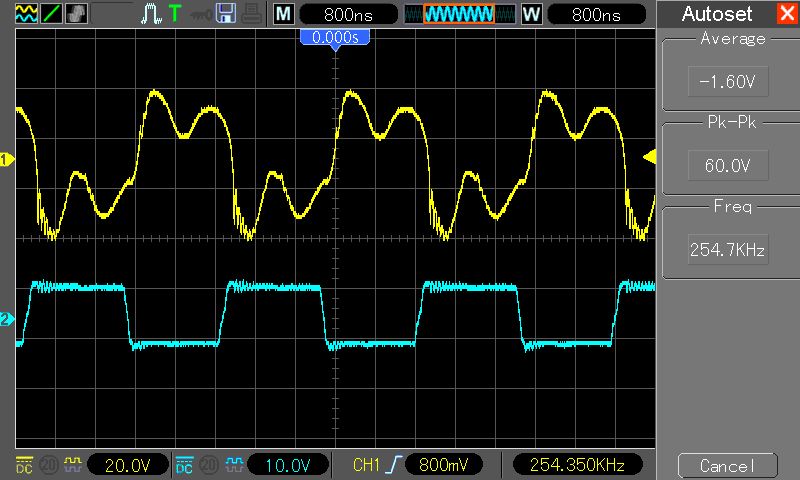Cancel the Autoset operation
The image size is (800, 480).
(728, 466)
